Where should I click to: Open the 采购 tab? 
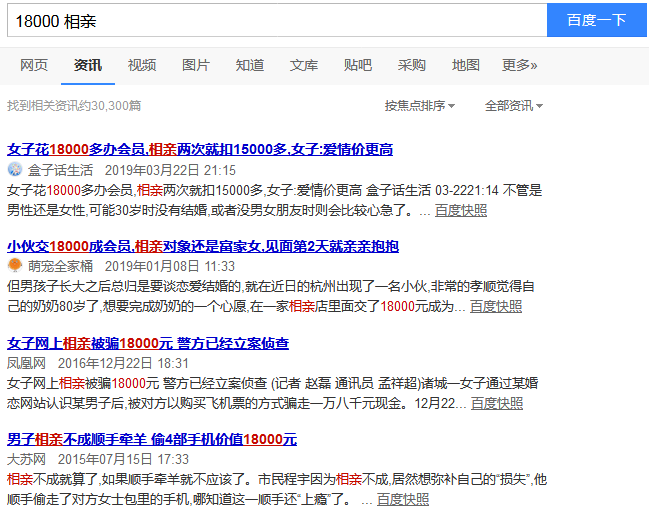[411, 65]
